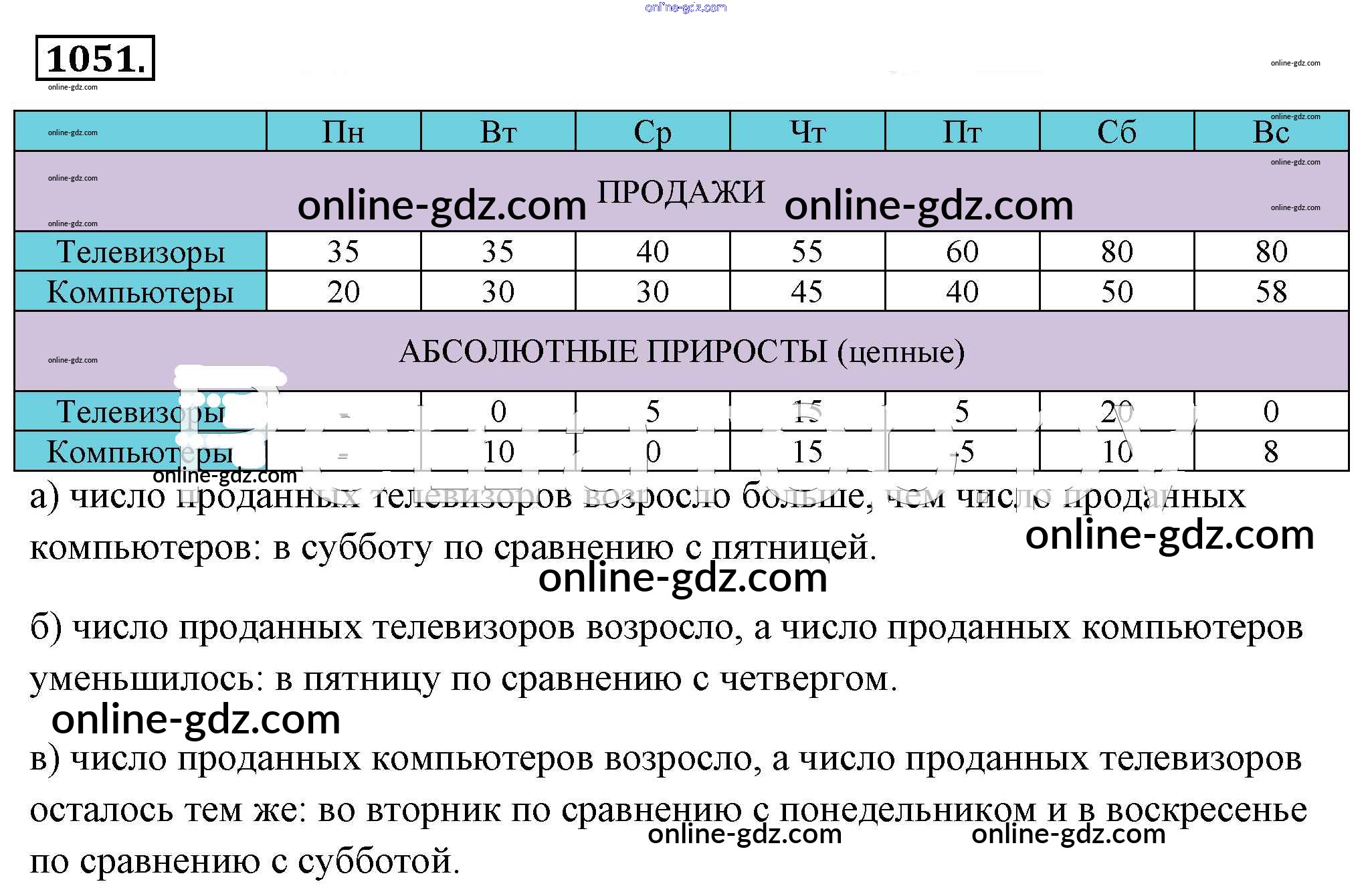Click the Tuesday computer growth cell 10

pyautogui.click(x=498, y=452)
